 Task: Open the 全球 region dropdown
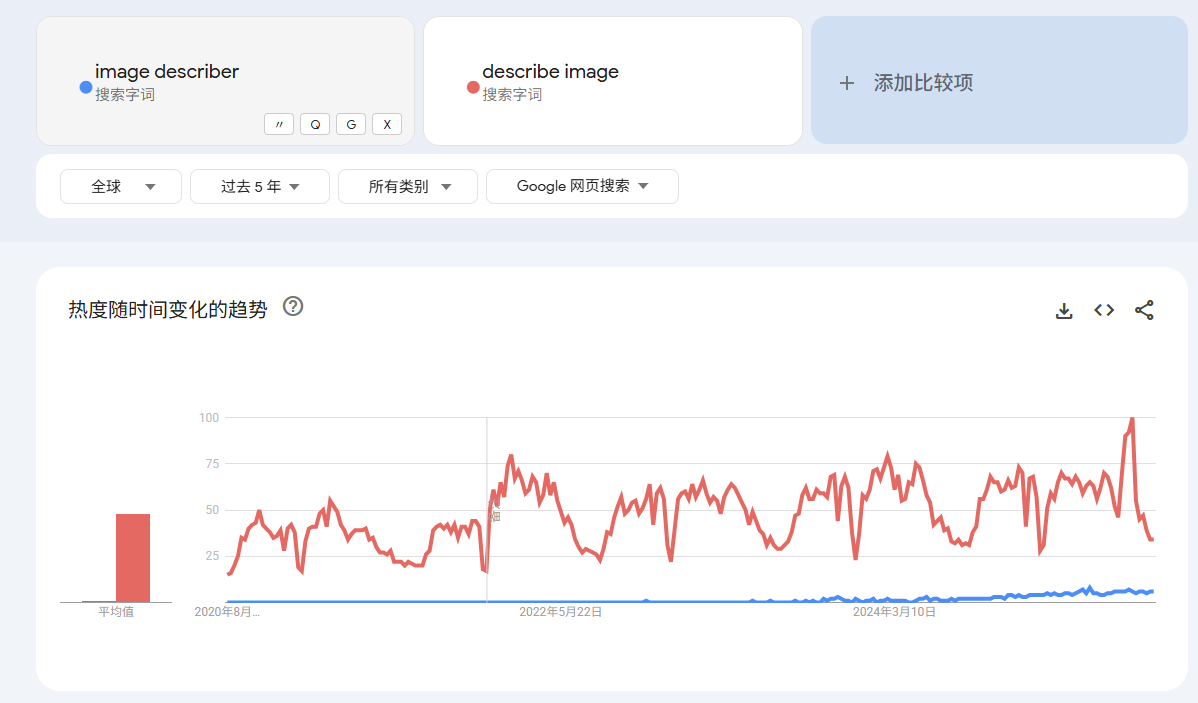click(x=121, y=186)
